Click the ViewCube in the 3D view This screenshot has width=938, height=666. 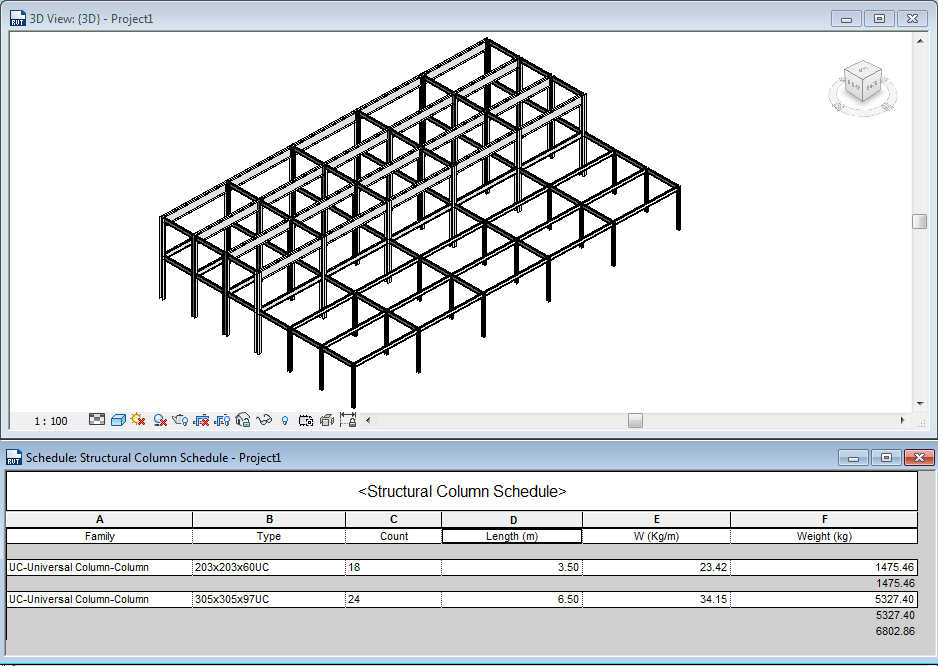coord(863,83)
